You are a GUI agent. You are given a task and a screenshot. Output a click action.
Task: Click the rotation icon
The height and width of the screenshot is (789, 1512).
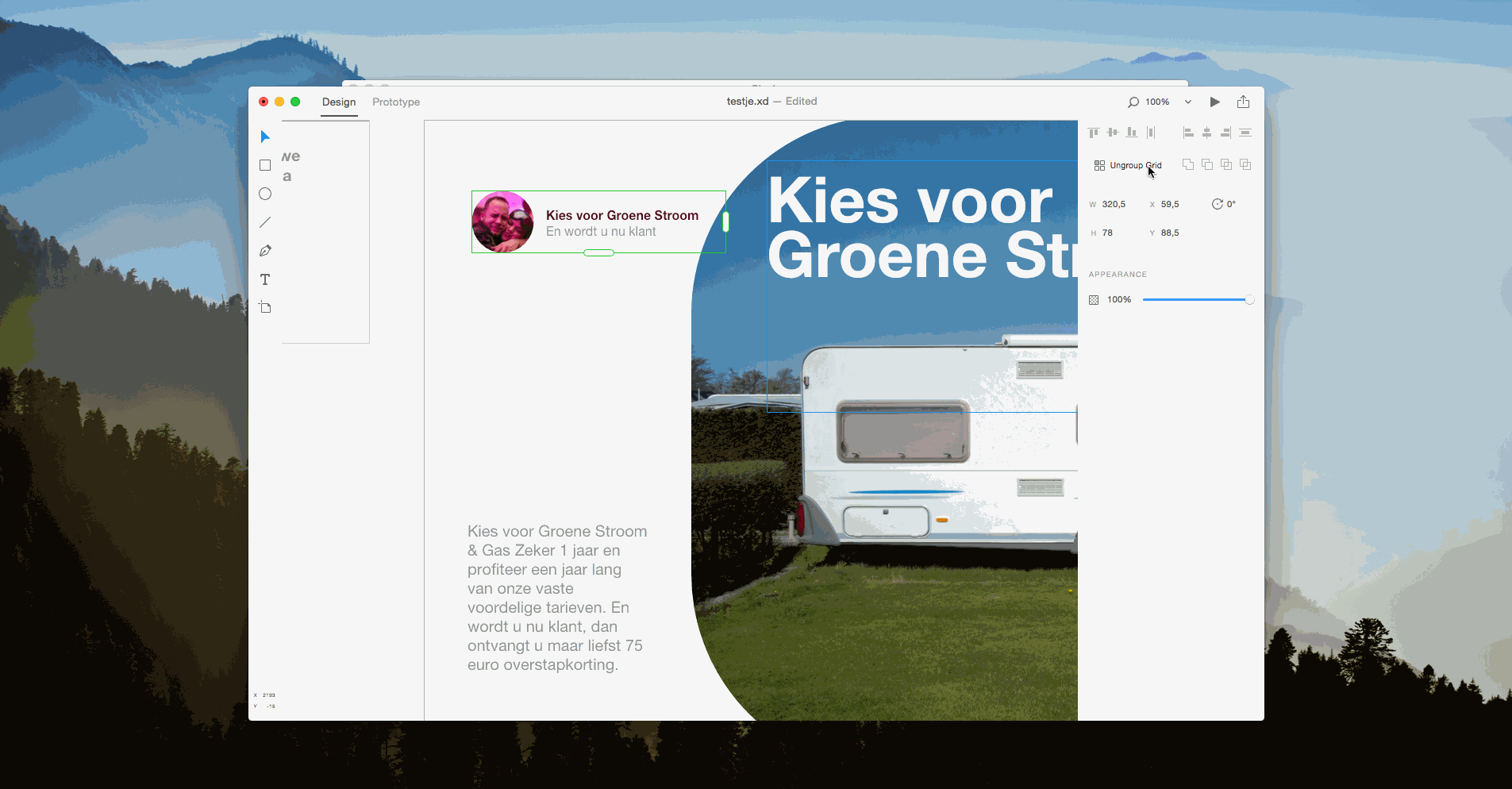[1217, 204]
